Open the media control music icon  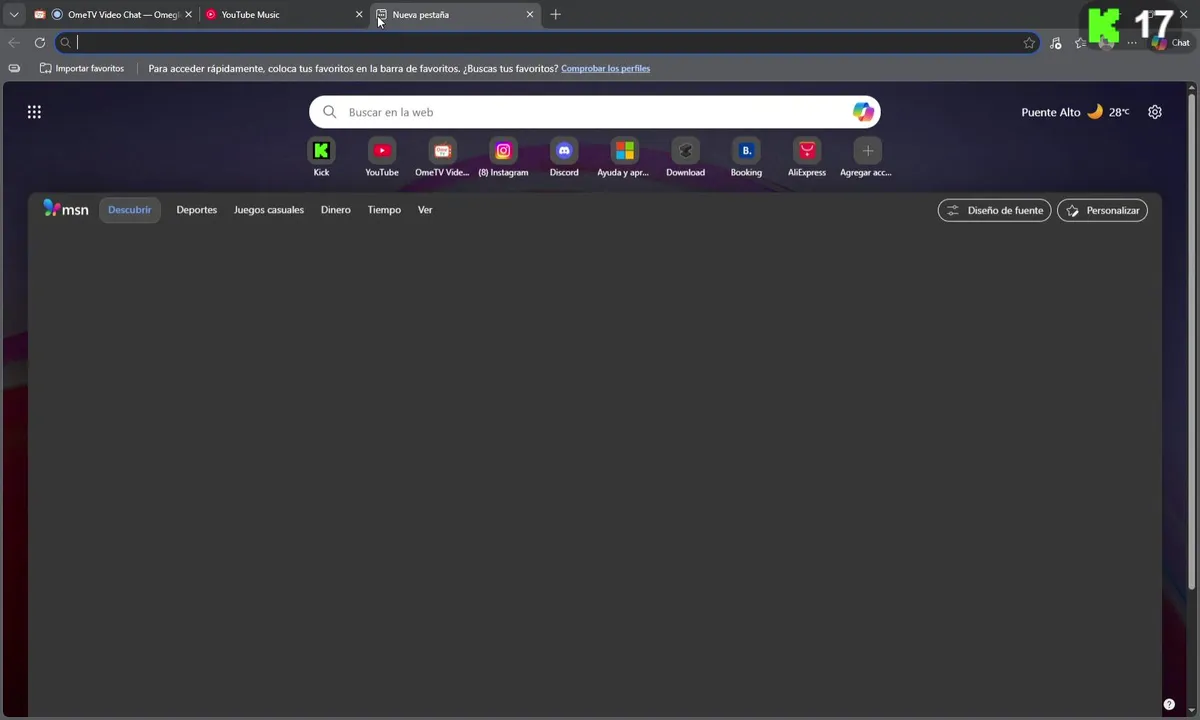tap(1056, 42)
